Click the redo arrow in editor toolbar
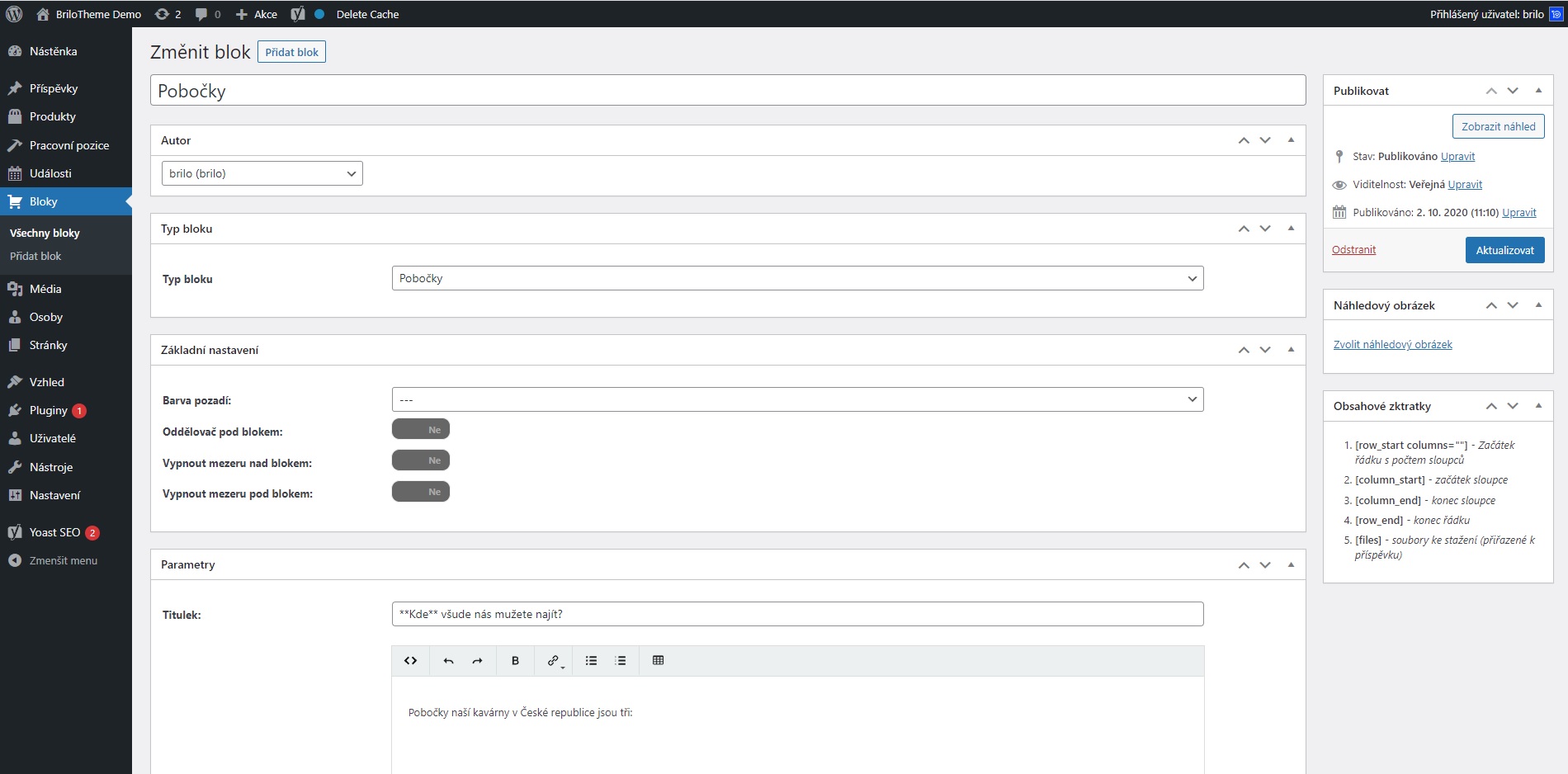This screenshot has width=1568, height=774. [477, 661]
